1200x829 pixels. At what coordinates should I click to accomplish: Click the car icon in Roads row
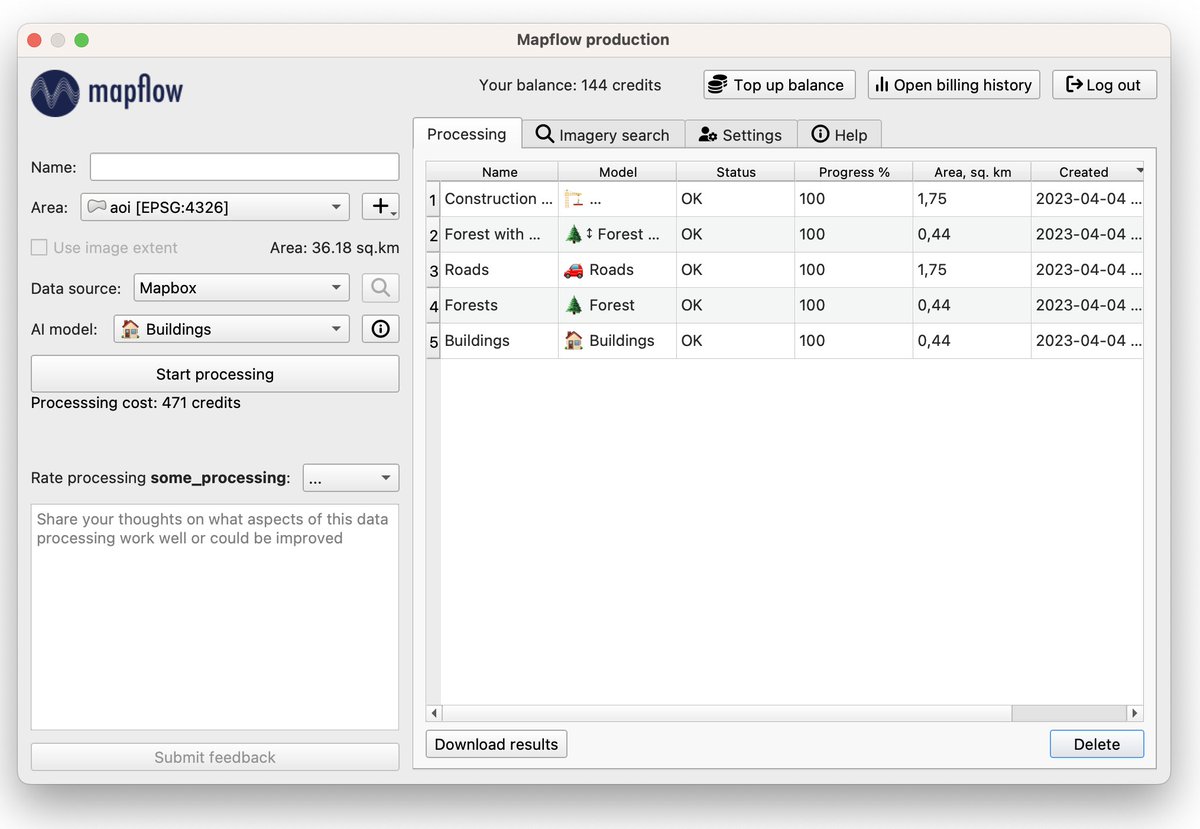click(574, 270)
